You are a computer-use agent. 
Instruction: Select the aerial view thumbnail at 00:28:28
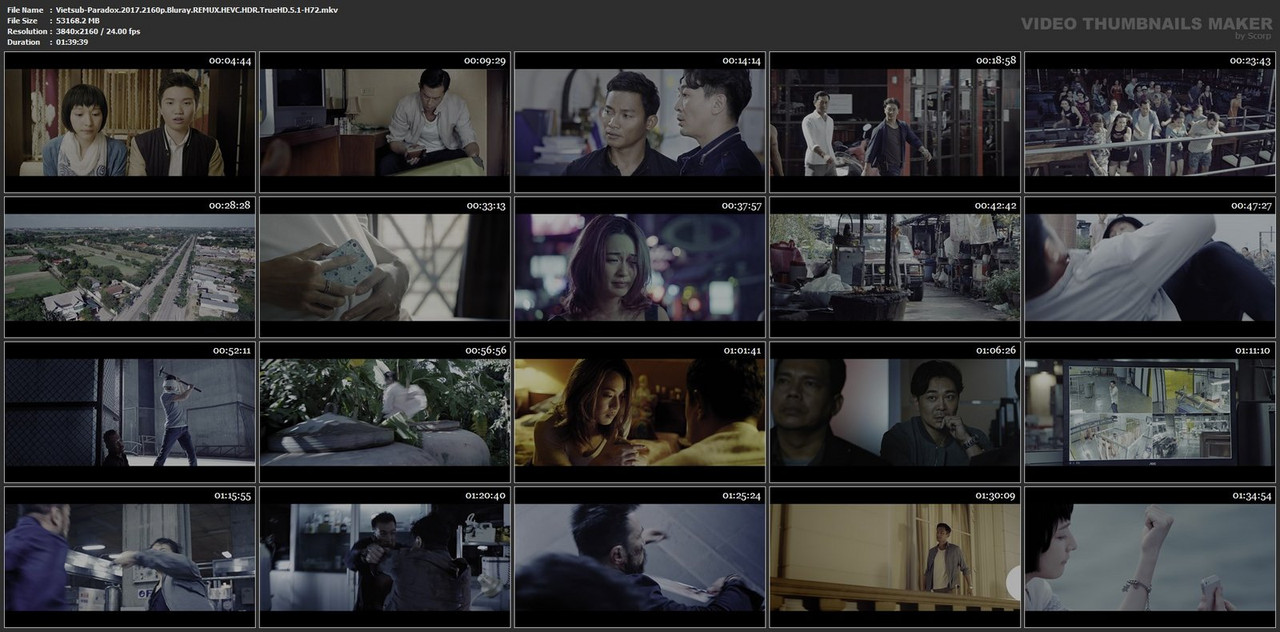(x=130, y=267)
